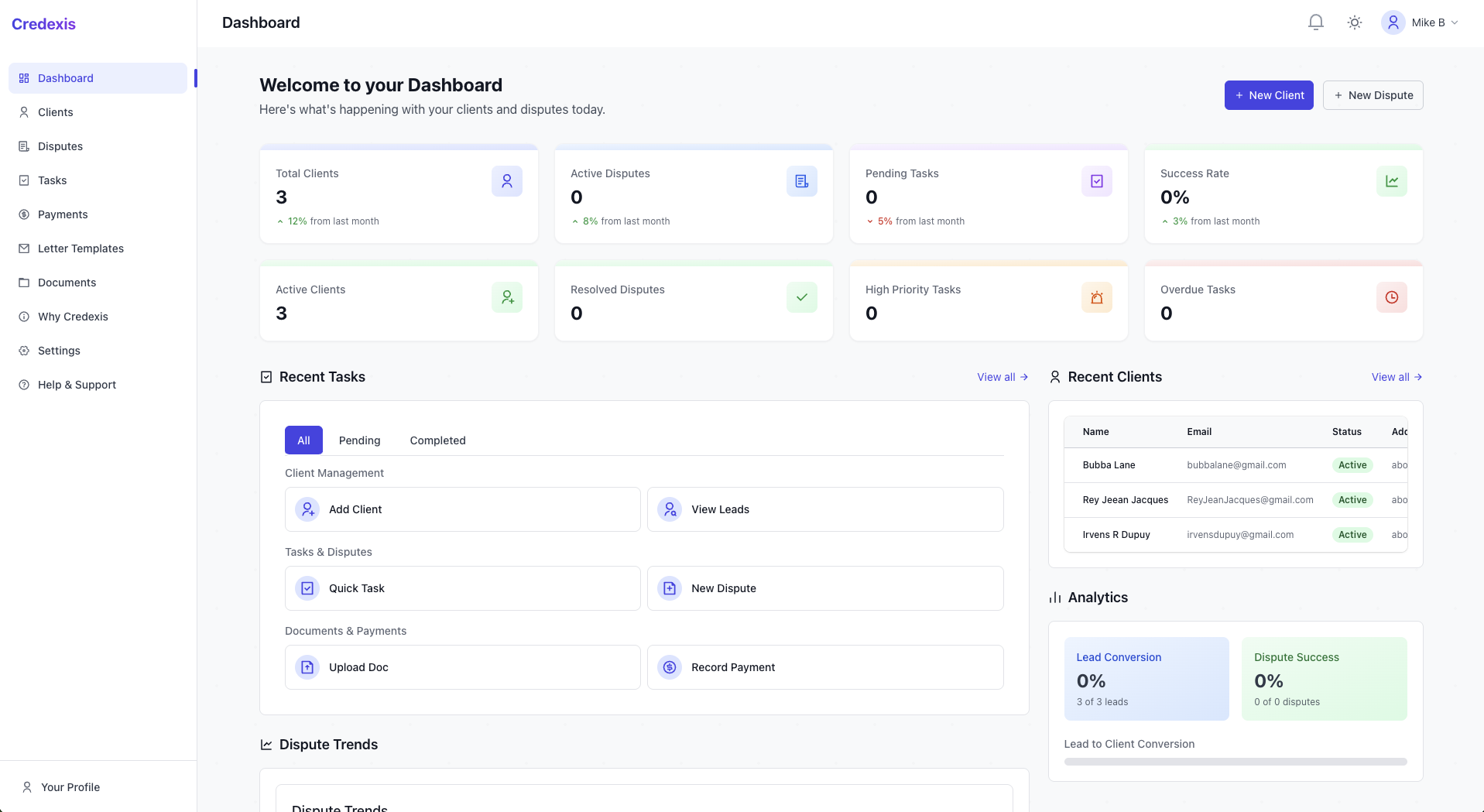Click New Dispute file-plus icon in card
This screenshot has width=1484, height=812.
click(x=670, y=588)
